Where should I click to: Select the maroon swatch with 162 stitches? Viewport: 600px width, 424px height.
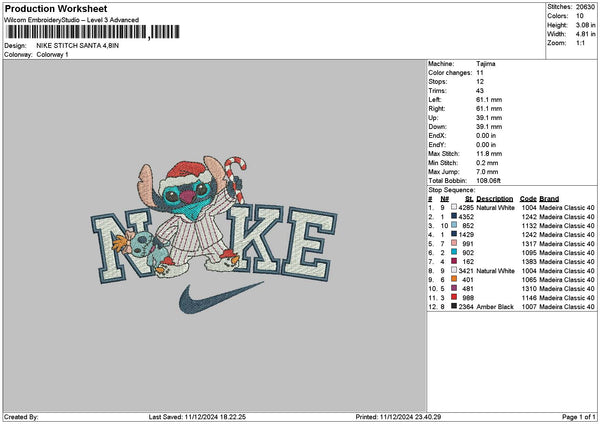(x=454, y=261)
